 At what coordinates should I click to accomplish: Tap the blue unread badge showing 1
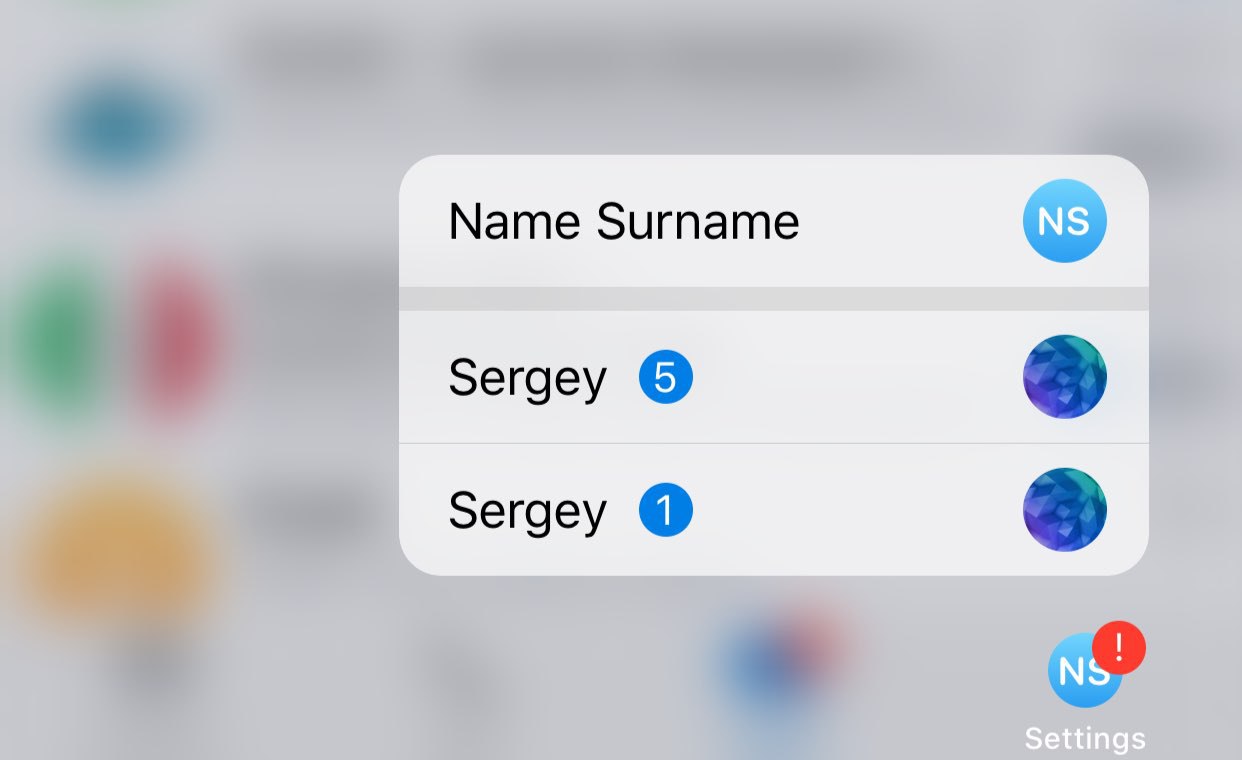[666, 510]
